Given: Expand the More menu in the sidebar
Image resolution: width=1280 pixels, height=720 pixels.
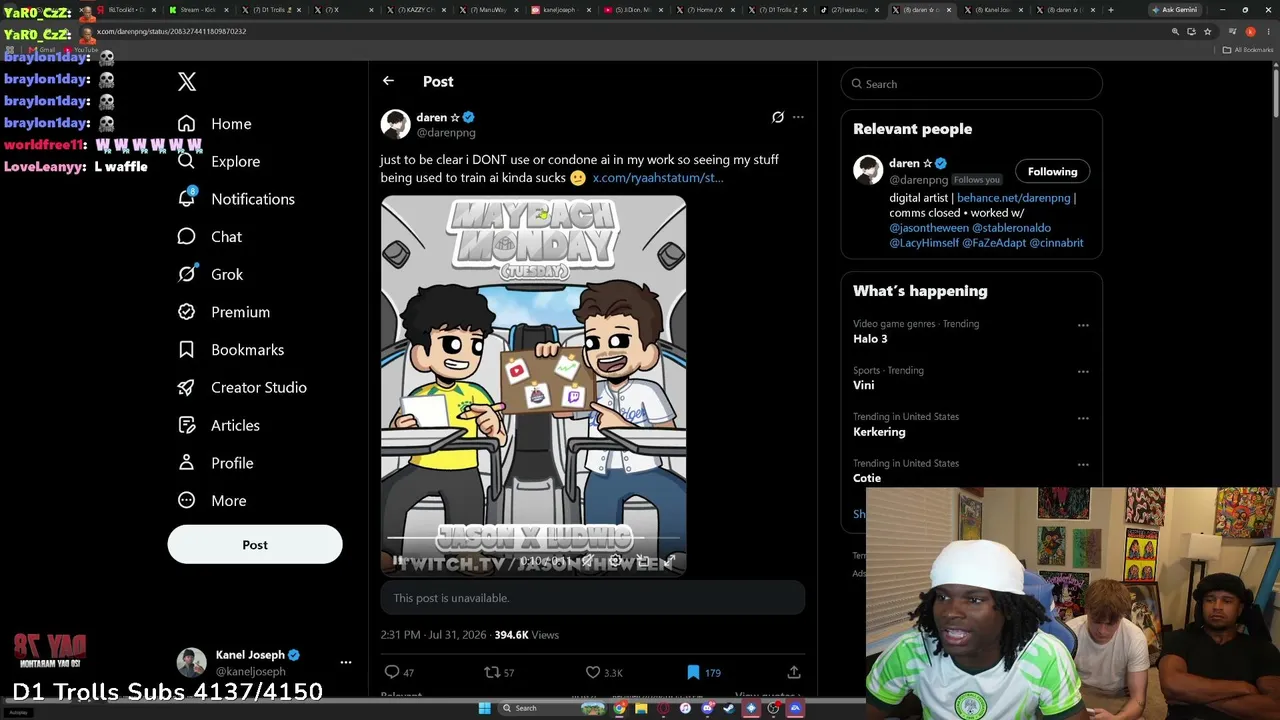Looking at the screenshot, I should pos(211,501).
